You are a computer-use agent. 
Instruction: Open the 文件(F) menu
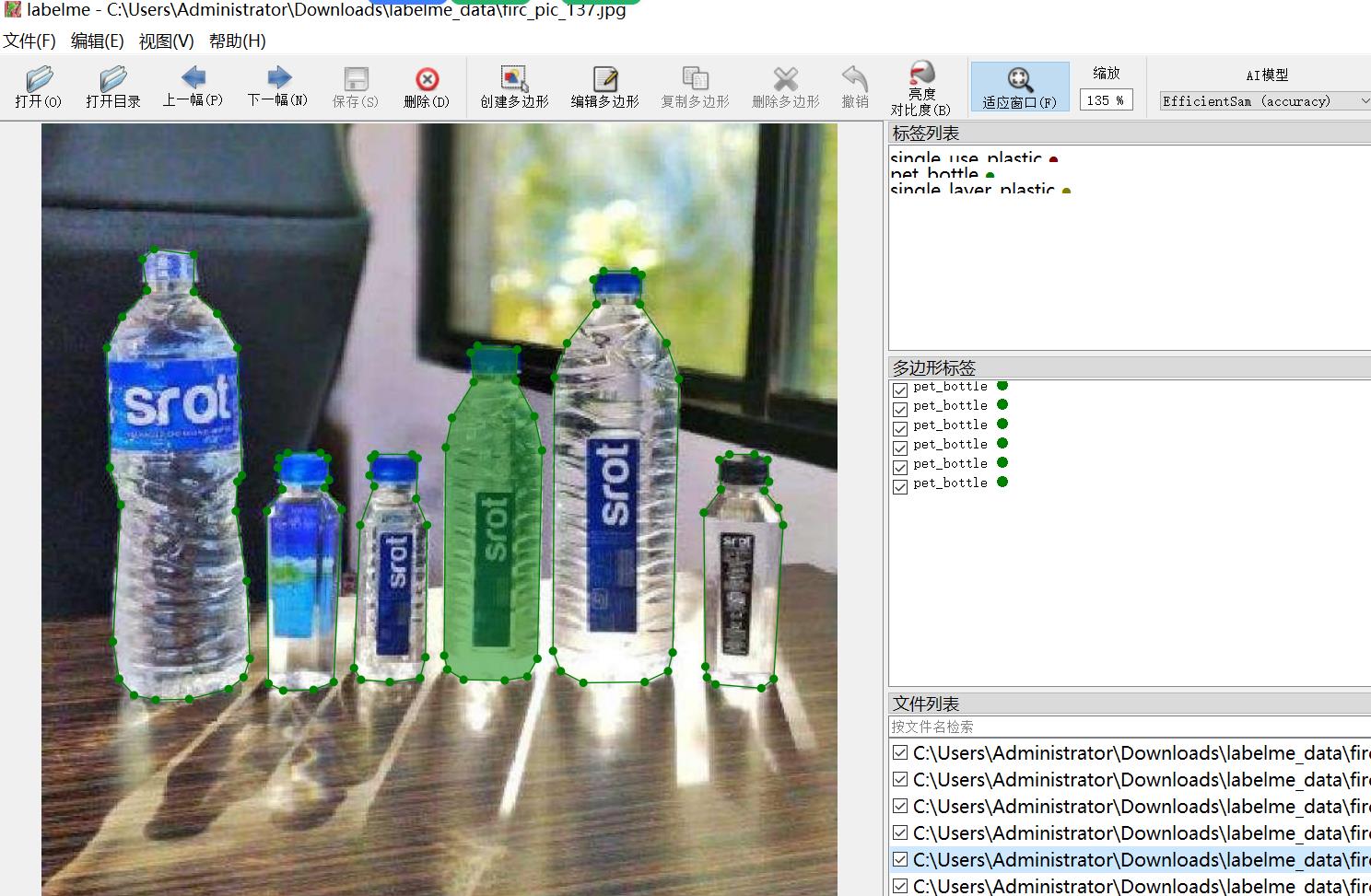[x=29, y=41]
